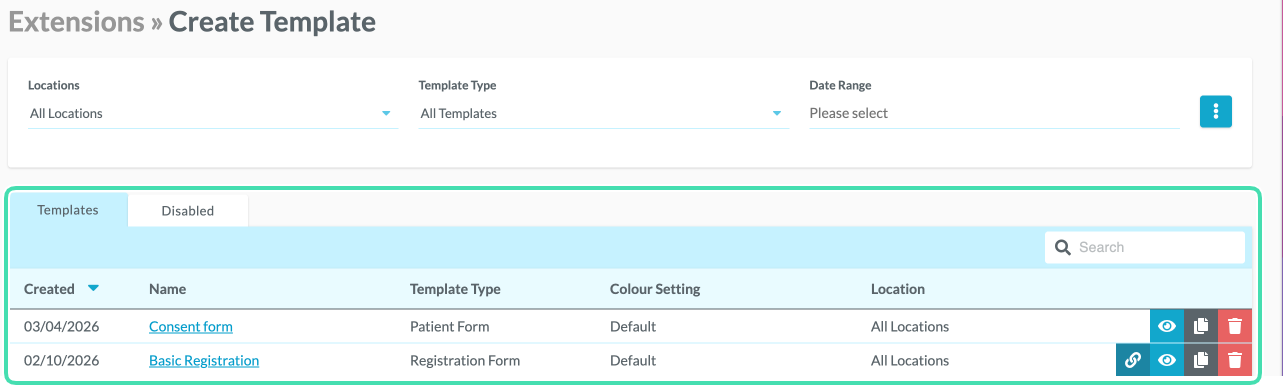1283x387 pixels.
Task: Duplicate the Basic Registration template
Action: pos(1201,360)
